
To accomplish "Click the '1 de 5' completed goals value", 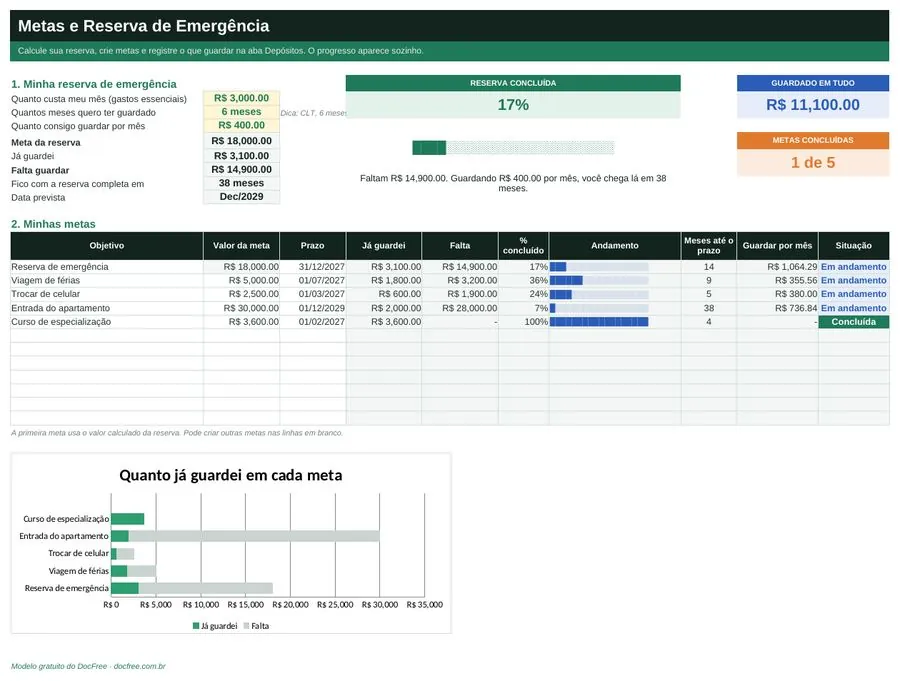I will [x=813, y=162].
